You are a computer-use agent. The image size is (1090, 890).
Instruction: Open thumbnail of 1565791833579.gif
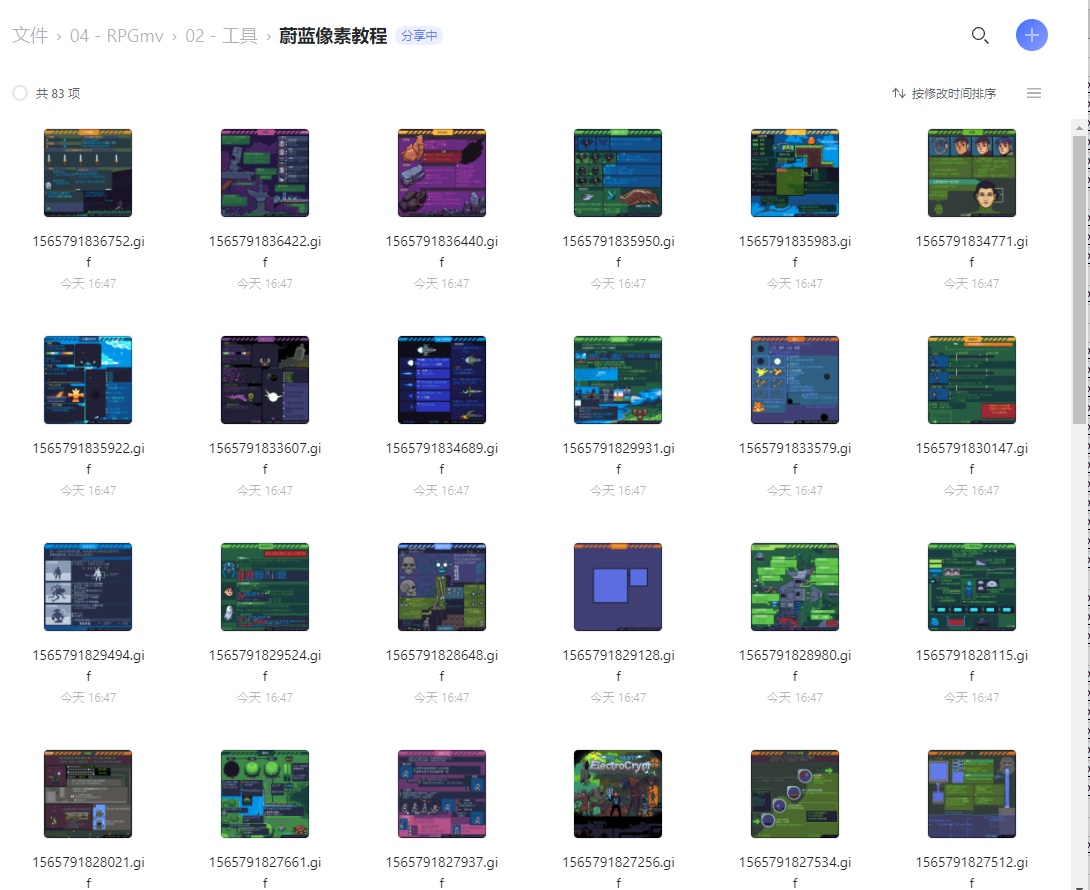[x=795, y=380]
